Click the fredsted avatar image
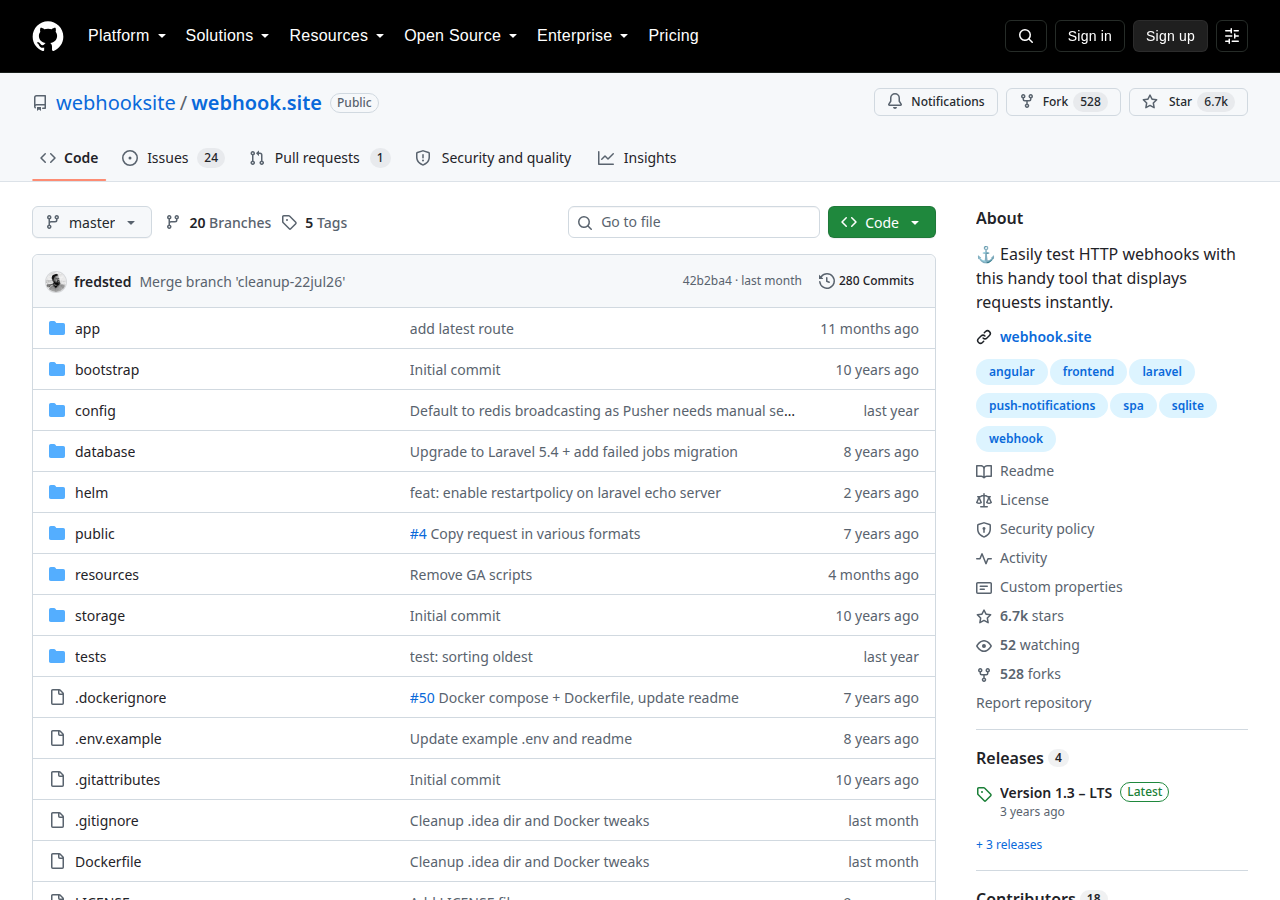 (56, 282)
